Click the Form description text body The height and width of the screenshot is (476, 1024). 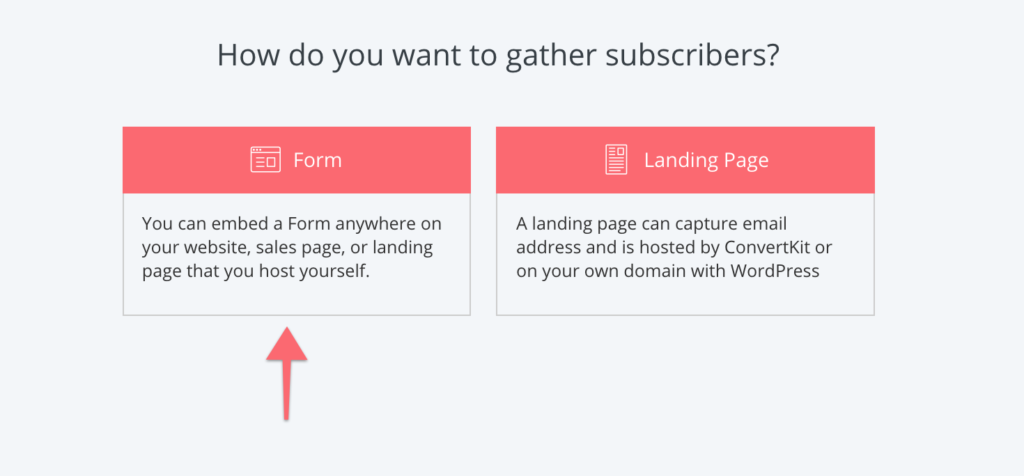[x=292, y=247]
